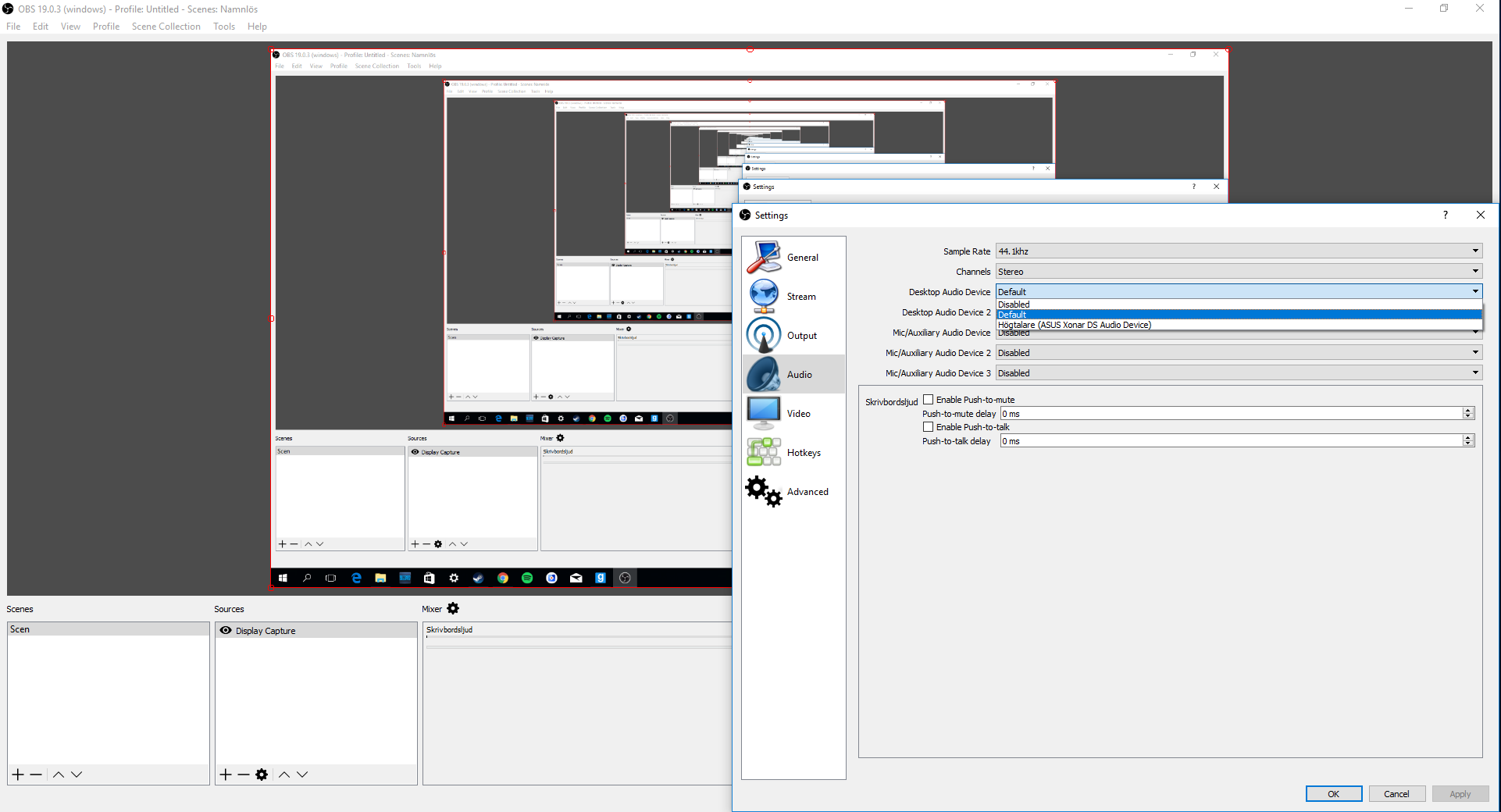Open the Help menu

pyautogui.click(x=257, y=27)
